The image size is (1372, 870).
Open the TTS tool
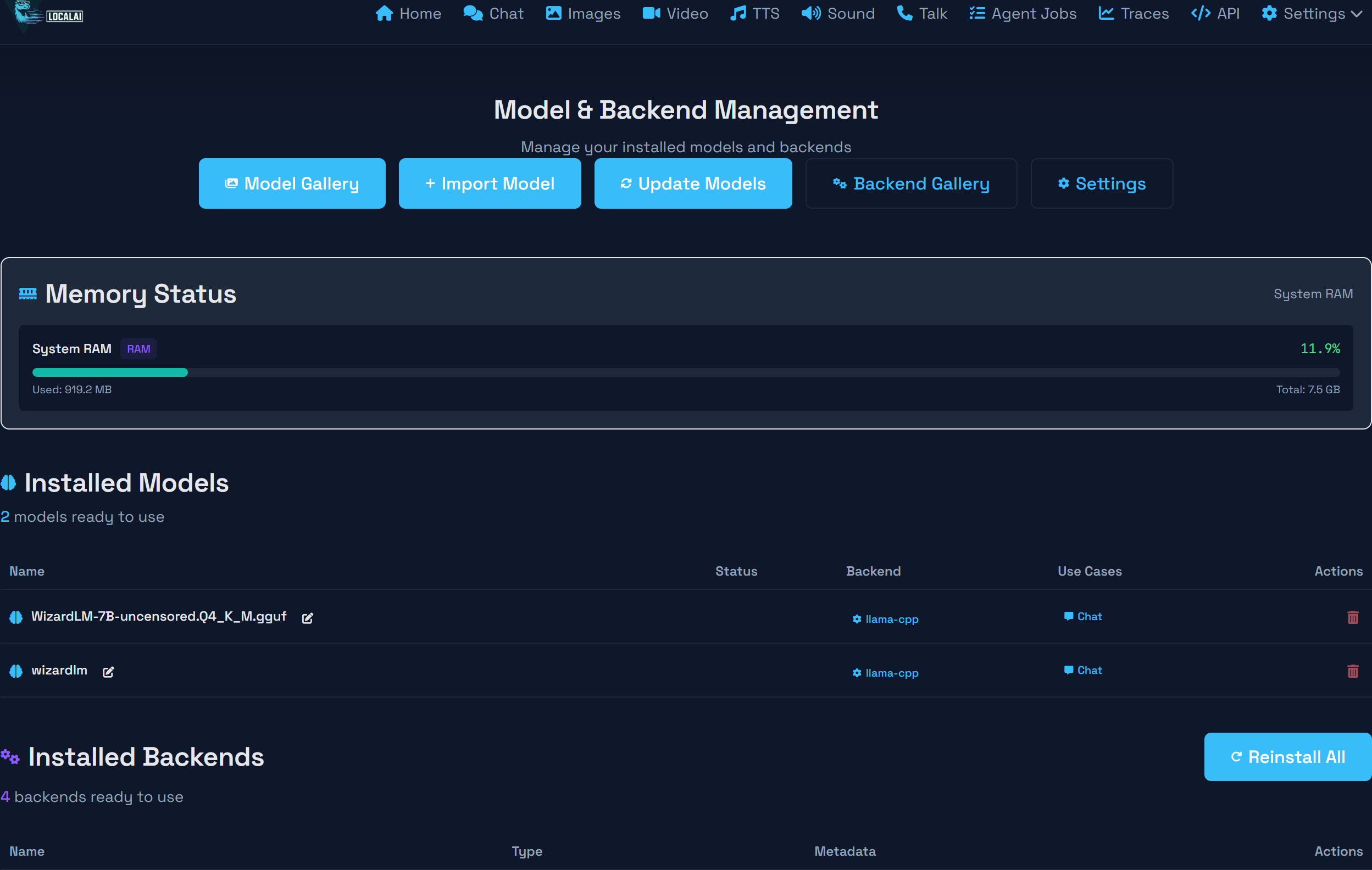[x=754, y=13]
